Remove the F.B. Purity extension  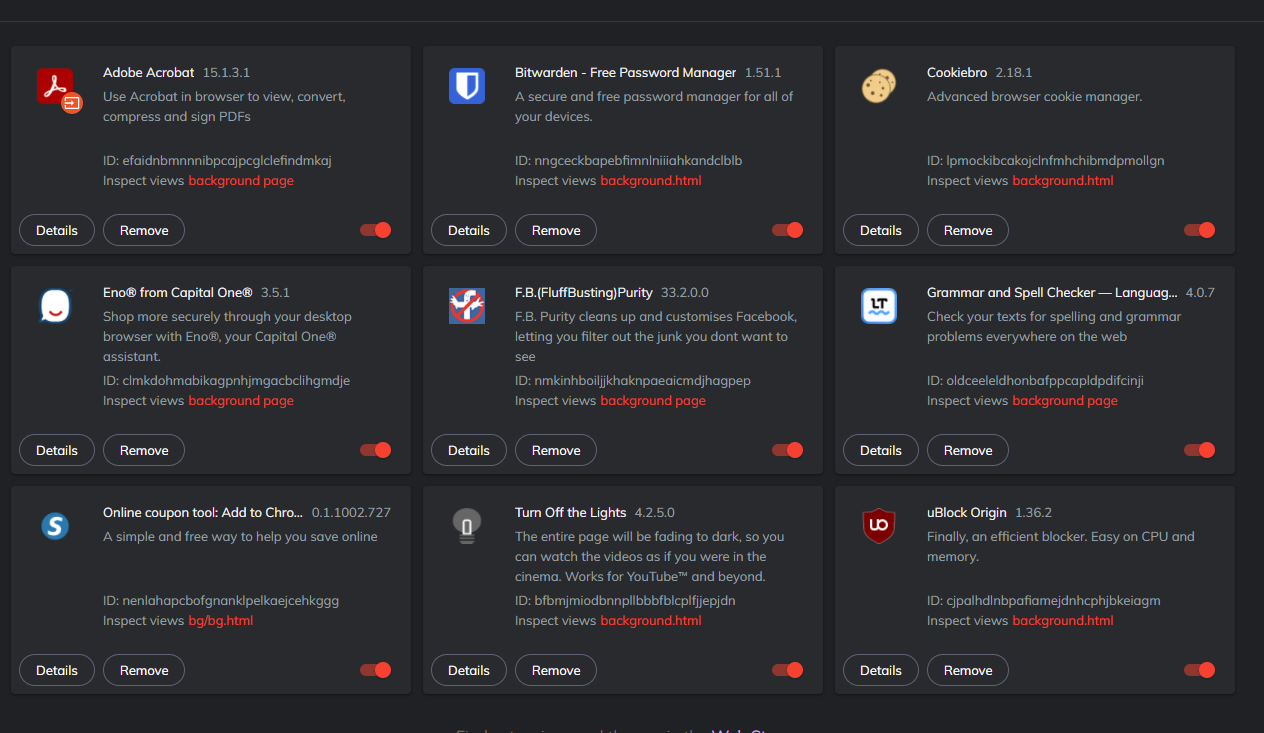pos(556,450)
